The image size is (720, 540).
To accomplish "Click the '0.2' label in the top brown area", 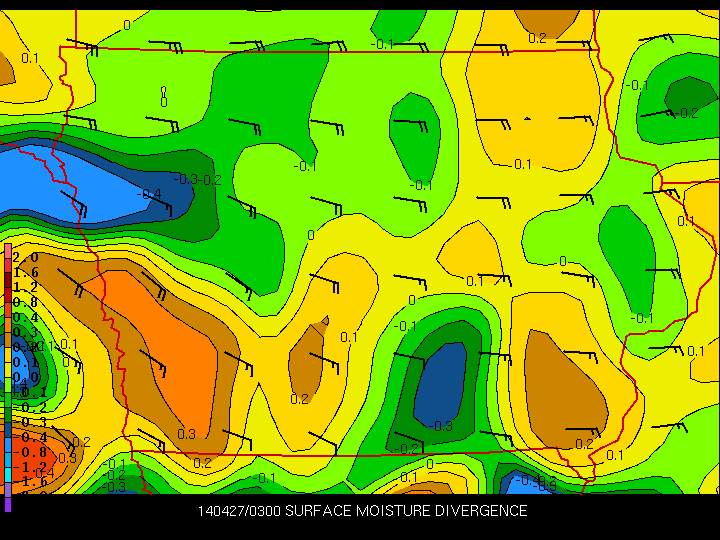I will point(537,38).
